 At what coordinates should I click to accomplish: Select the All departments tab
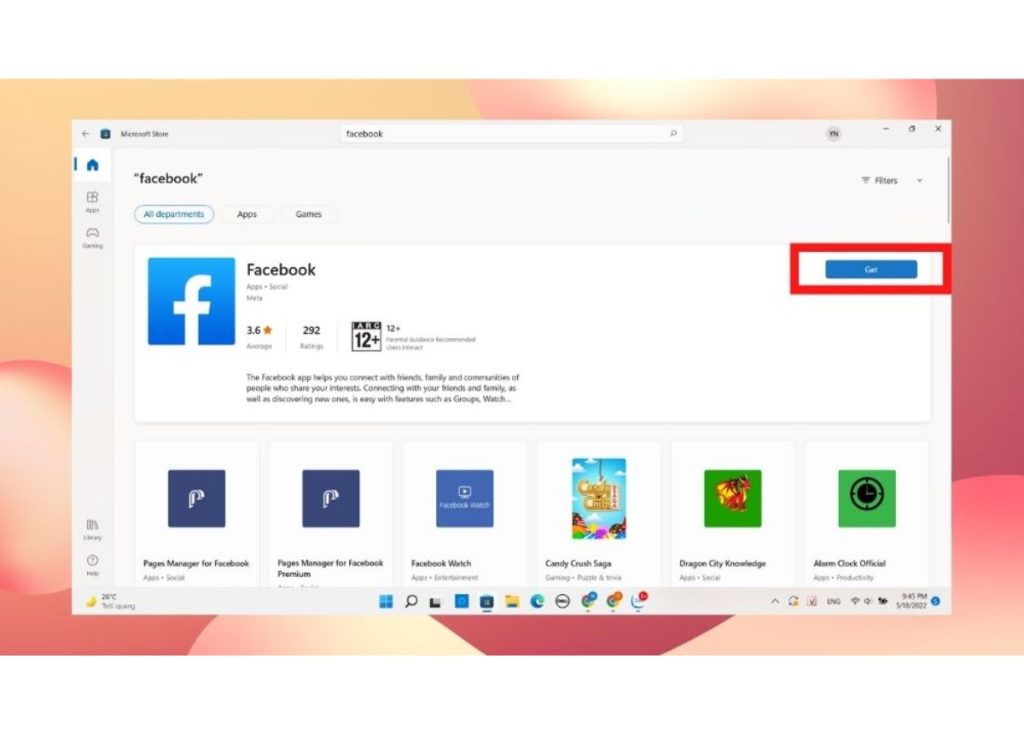click(174, 214)
